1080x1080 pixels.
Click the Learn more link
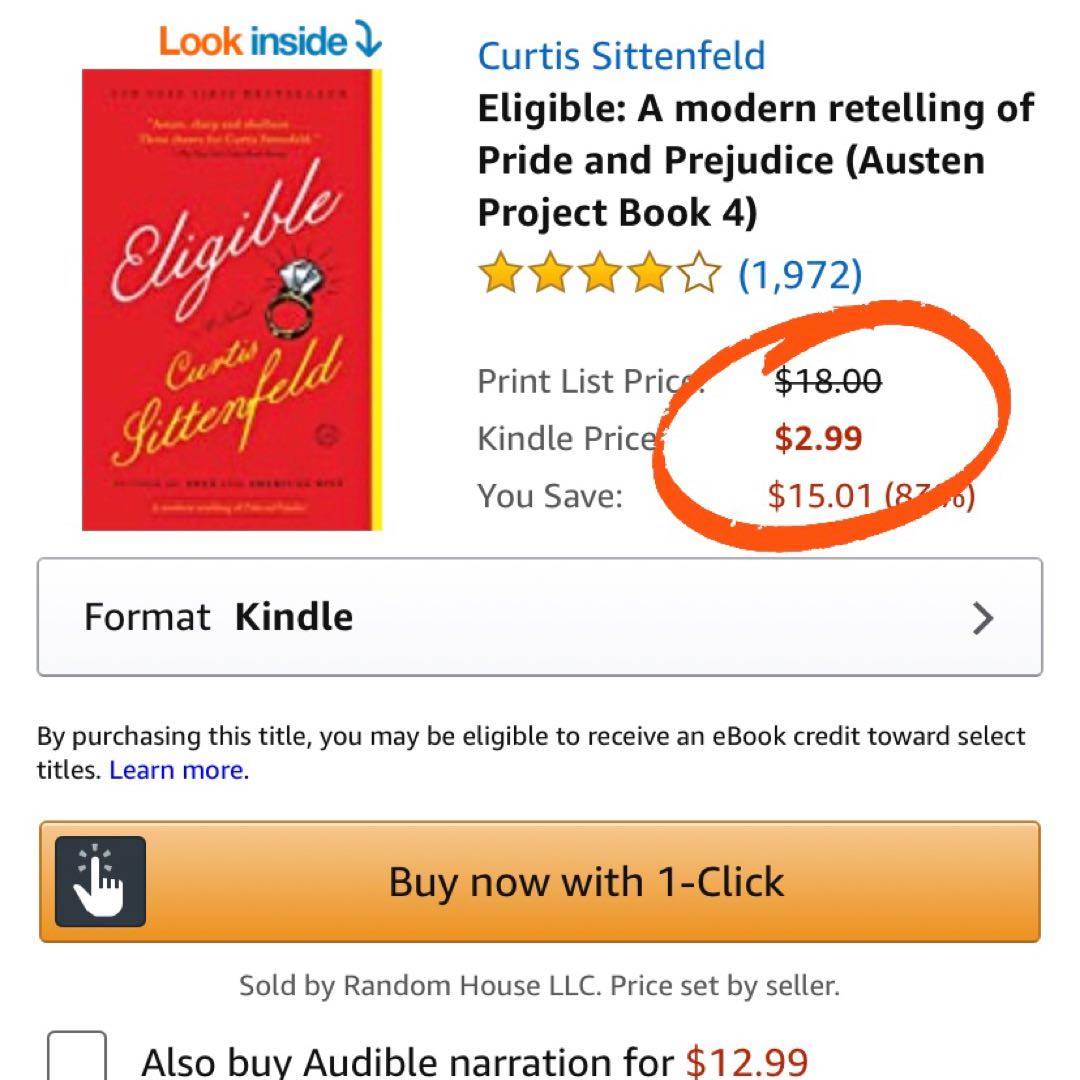pos(177,770)
